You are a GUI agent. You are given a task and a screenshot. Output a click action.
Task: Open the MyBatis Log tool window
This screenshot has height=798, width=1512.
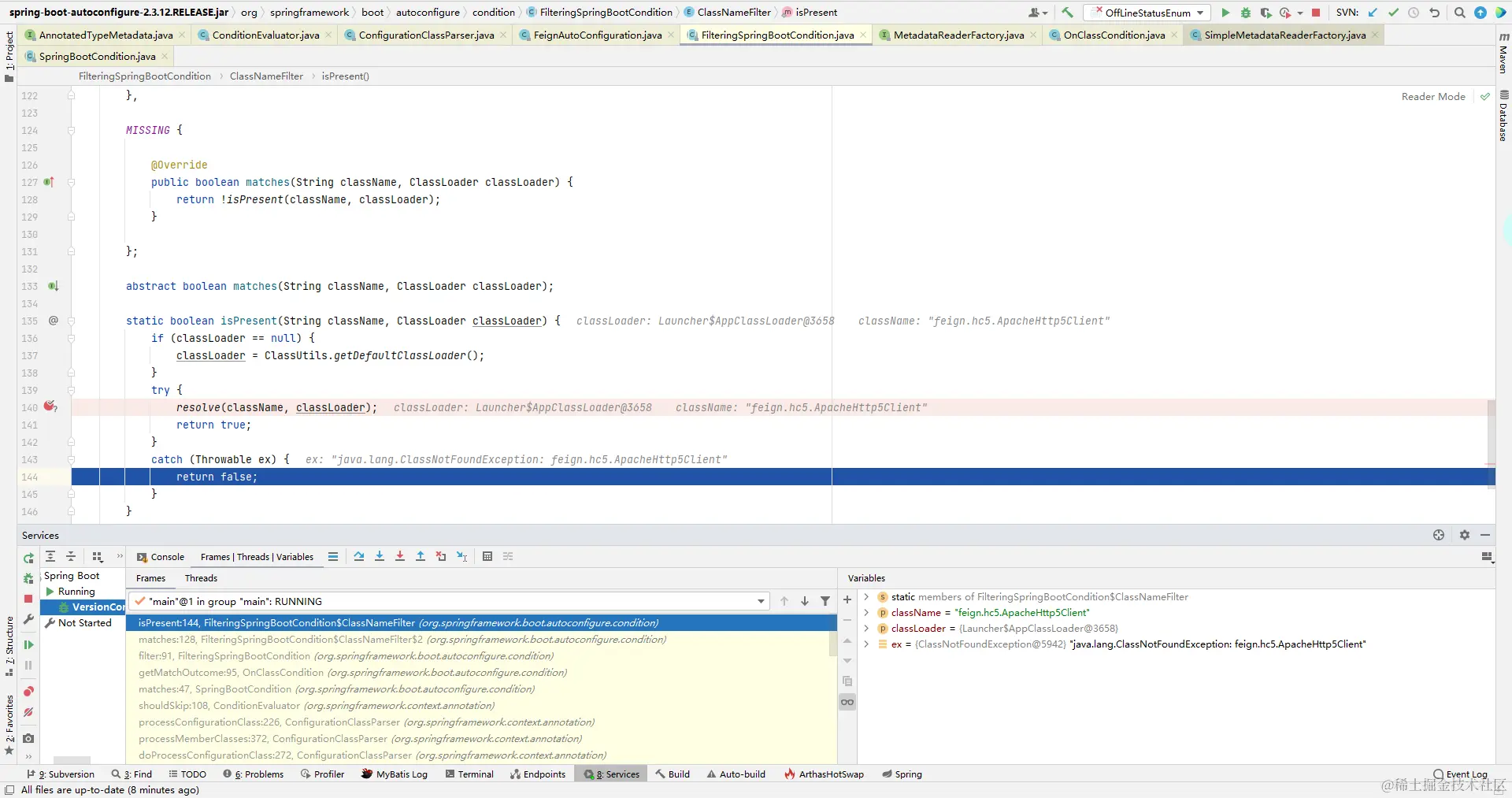point(395,774)
